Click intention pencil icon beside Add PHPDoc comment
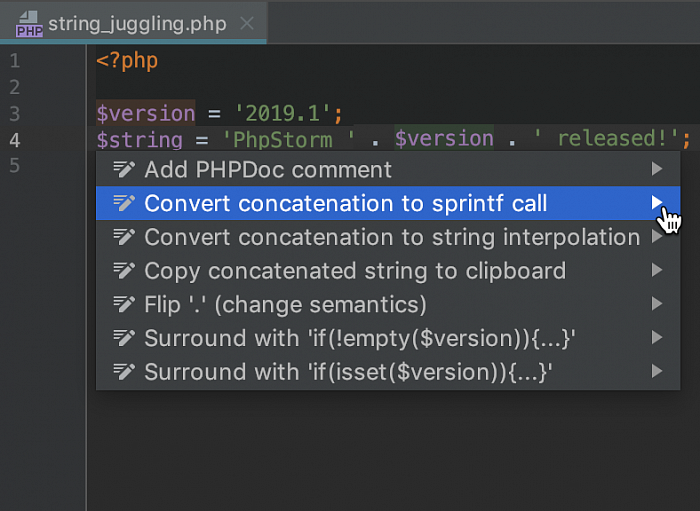This screenshot has width=700, height=511. [124, 170]
